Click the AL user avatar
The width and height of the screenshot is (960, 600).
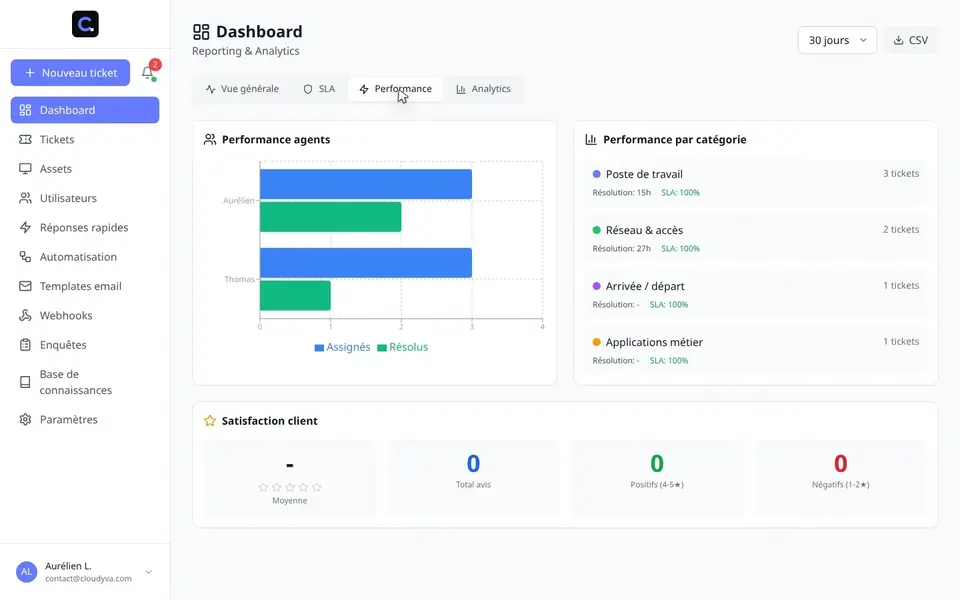(26, 572)
